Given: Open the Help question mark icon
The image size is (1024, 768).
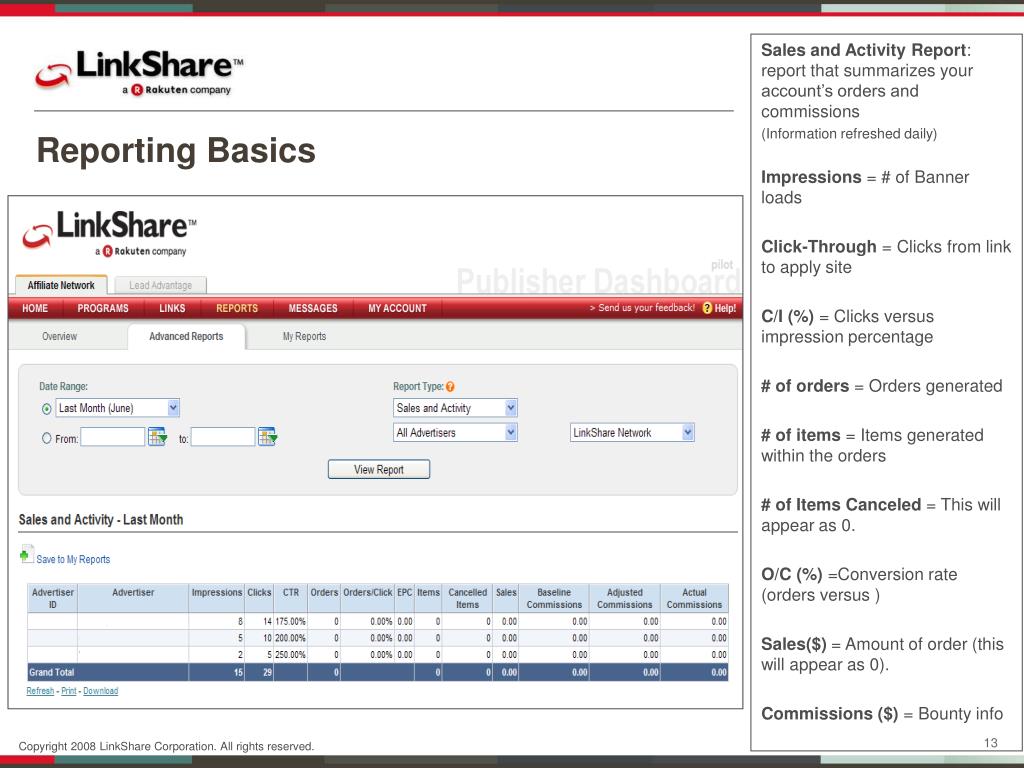Looking at the screenshot, I should tap(707, 308).
